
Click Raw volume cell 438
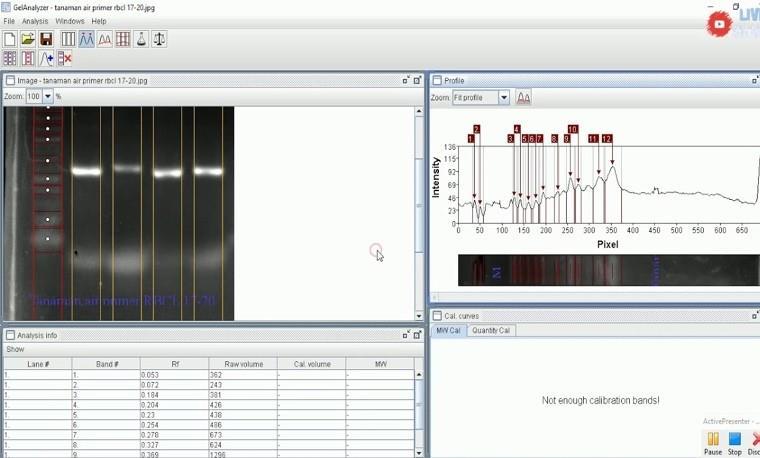[243, 415]
